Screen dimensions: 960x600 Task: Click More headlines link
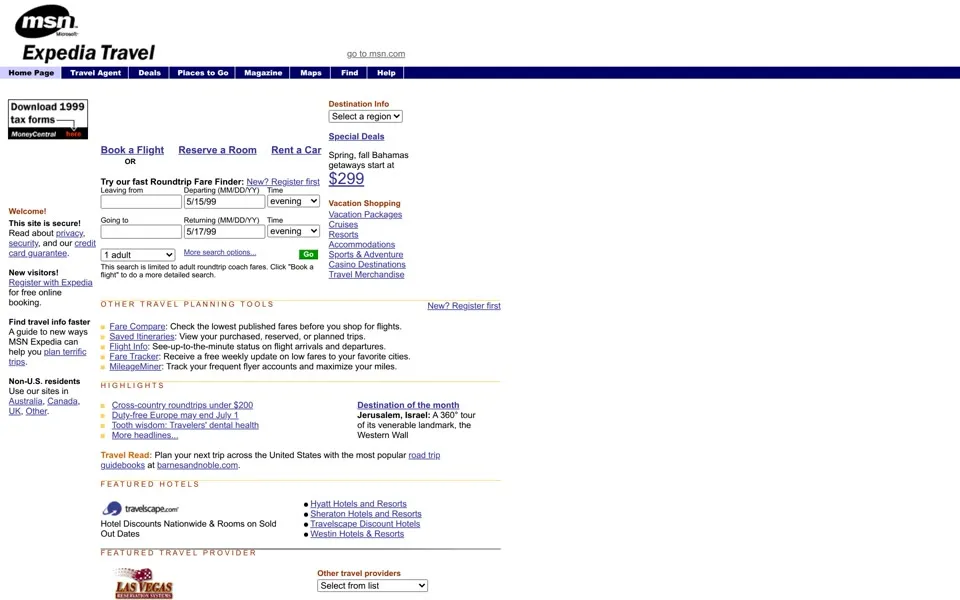pyautogui.click(x=145, y=435)
